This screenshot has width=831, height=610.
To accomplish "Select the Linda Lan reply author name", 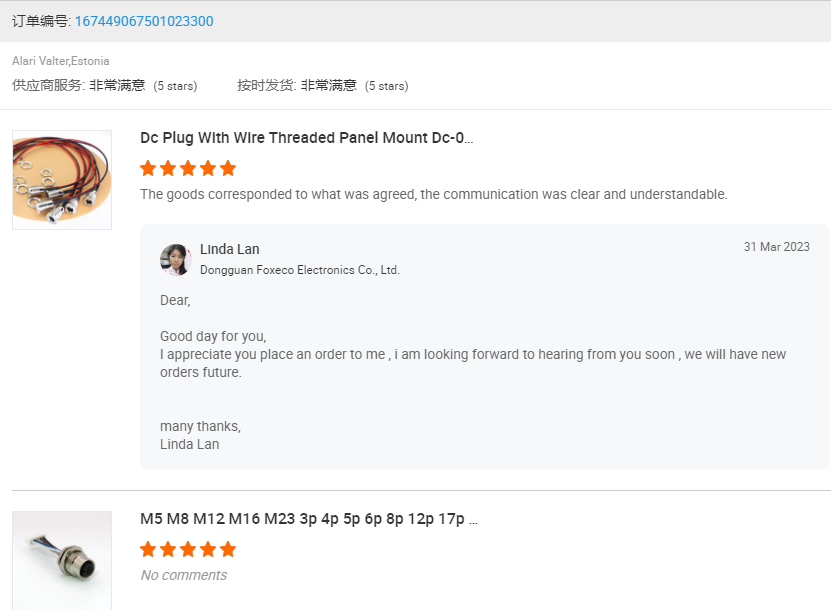I will 229,249.
